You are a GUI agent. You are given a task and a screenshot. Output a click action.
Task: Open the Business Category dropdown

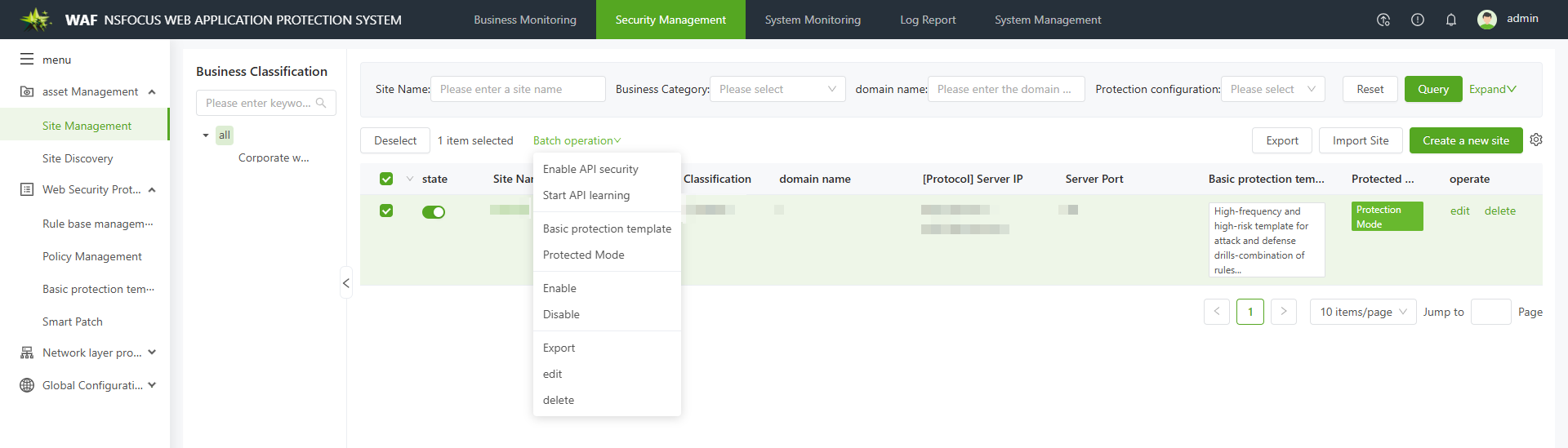tap(777, 89)
